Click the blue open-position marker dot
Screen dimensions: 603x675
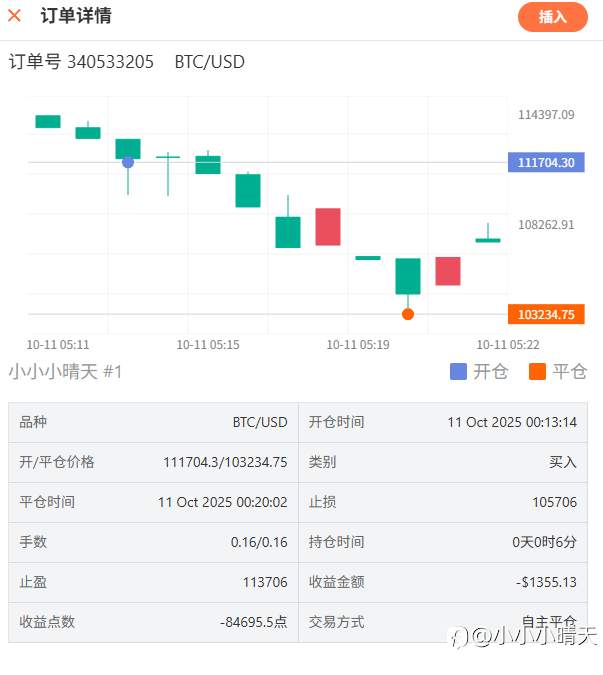click(128, 162)
